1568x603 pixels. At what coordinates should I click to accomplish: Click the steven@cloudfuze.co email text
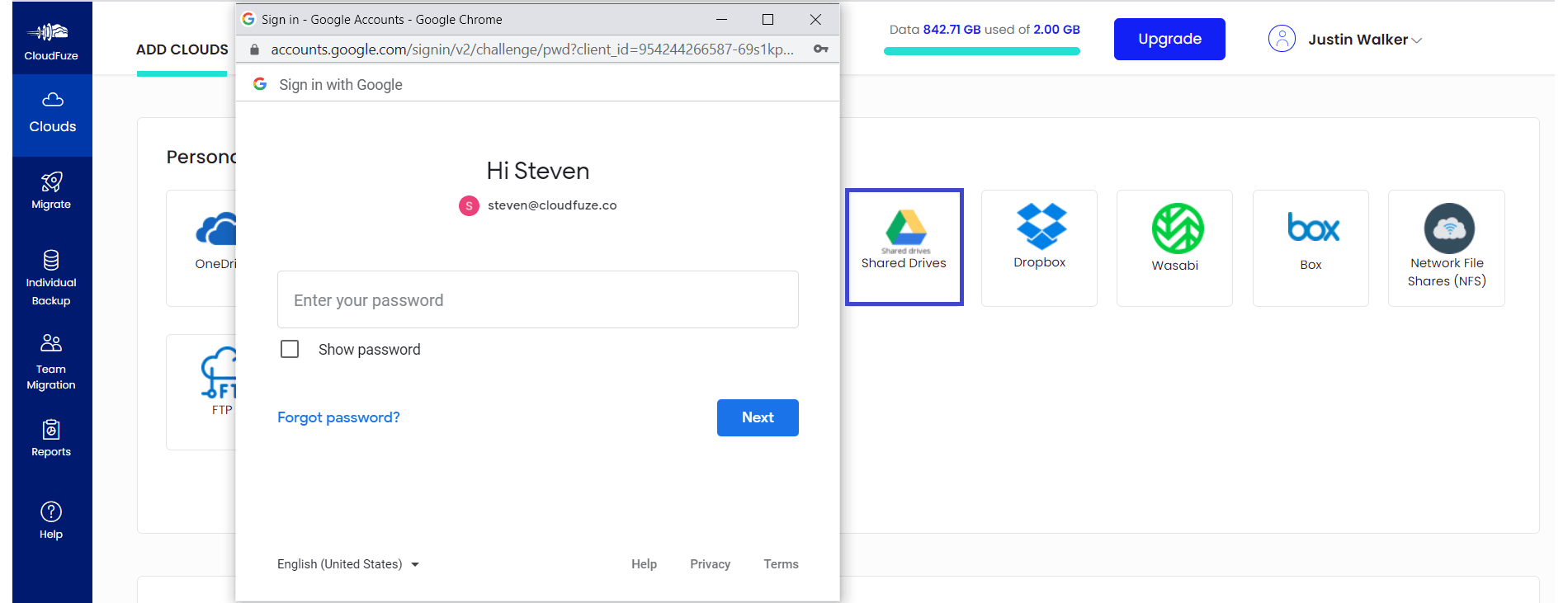tap(552, 205)
